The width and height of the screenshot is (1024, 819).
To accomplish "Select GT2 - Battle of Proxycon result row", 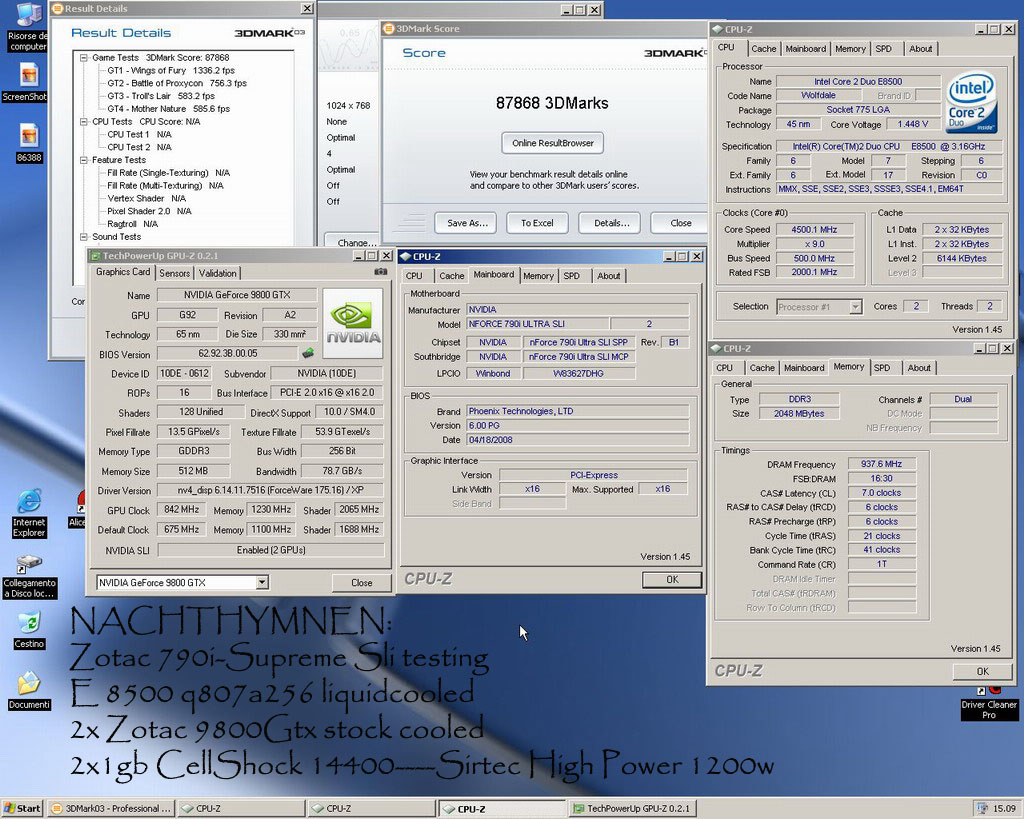I will [x=177, y=83].
